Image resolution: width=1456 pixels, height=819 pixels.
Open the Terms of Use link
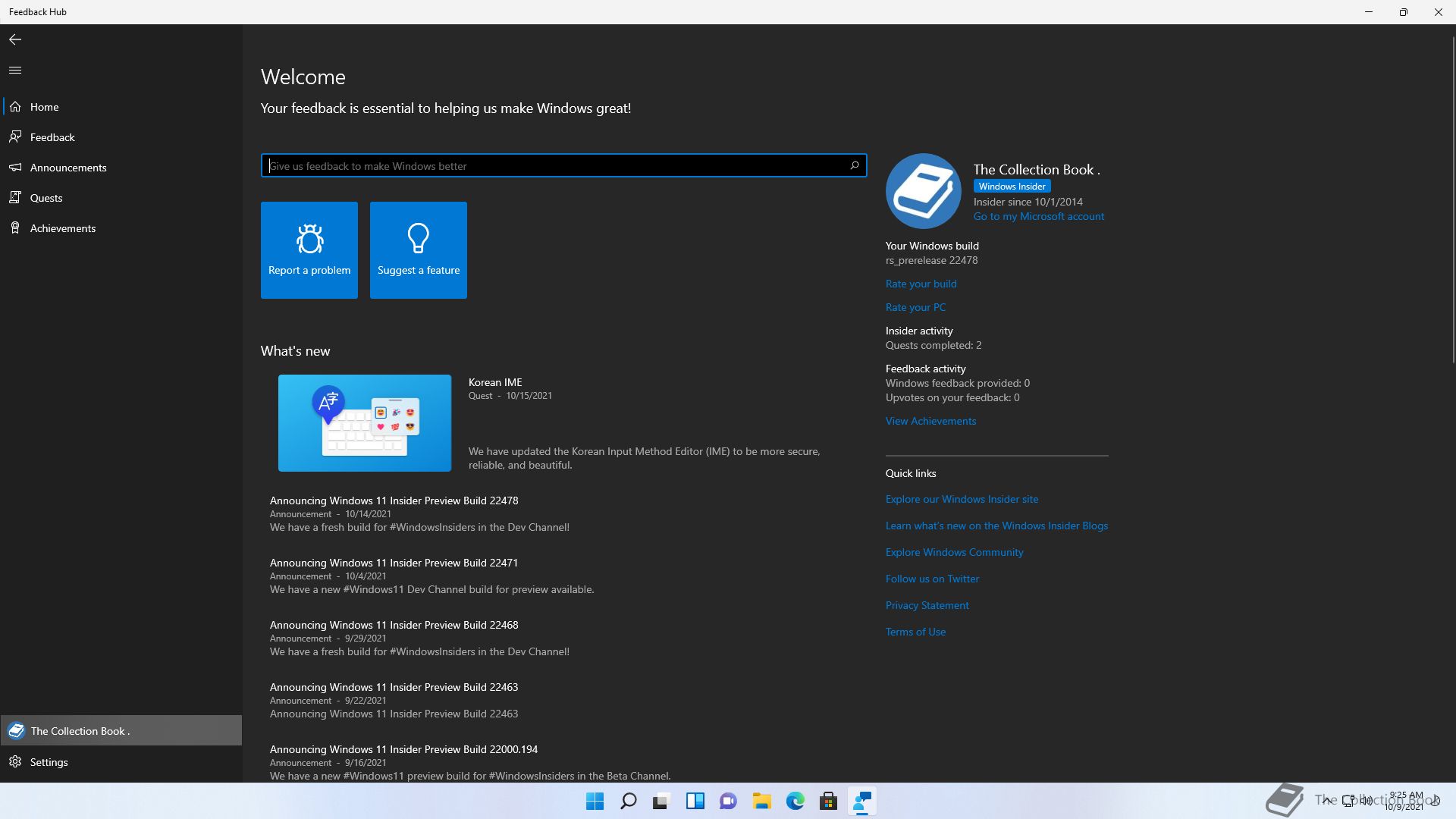click(915, 632)
